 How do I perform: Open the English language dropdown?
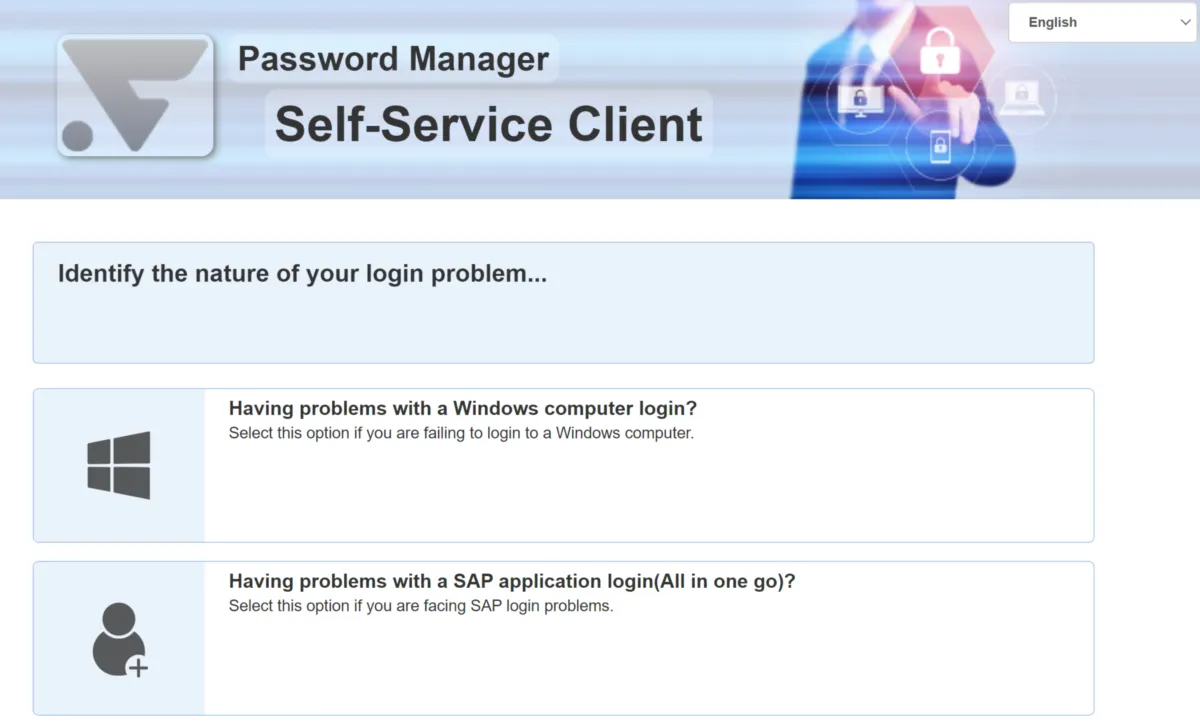[x=1100, y=22]
